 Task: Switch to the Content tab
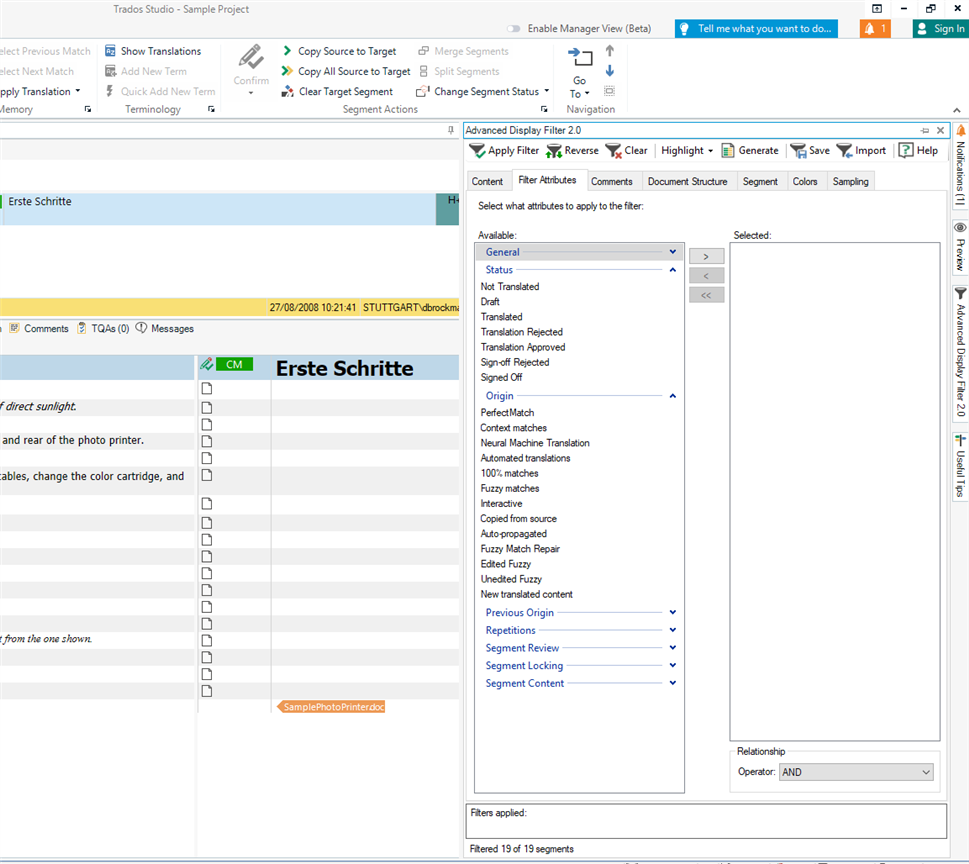click(x=487, y=181)
